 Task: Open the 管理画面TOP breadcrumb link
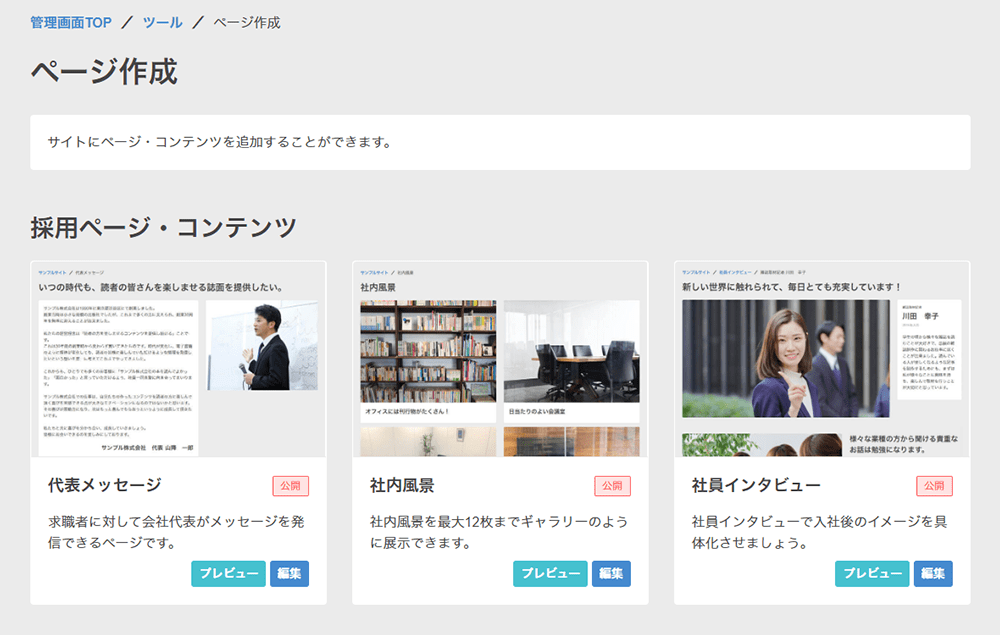click(x=71, y=22)
